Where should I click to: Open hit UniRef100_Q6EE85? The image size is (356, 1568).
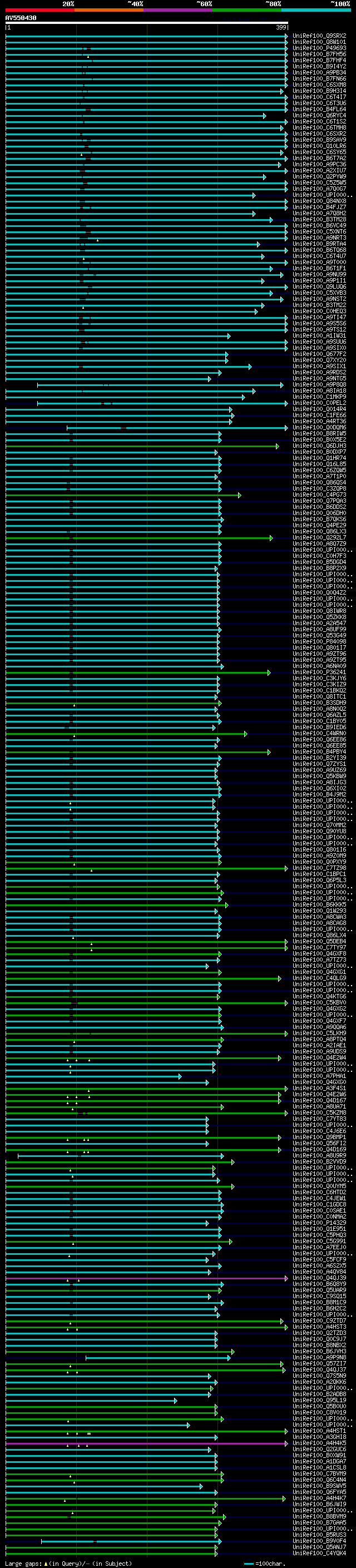[319, 746]
